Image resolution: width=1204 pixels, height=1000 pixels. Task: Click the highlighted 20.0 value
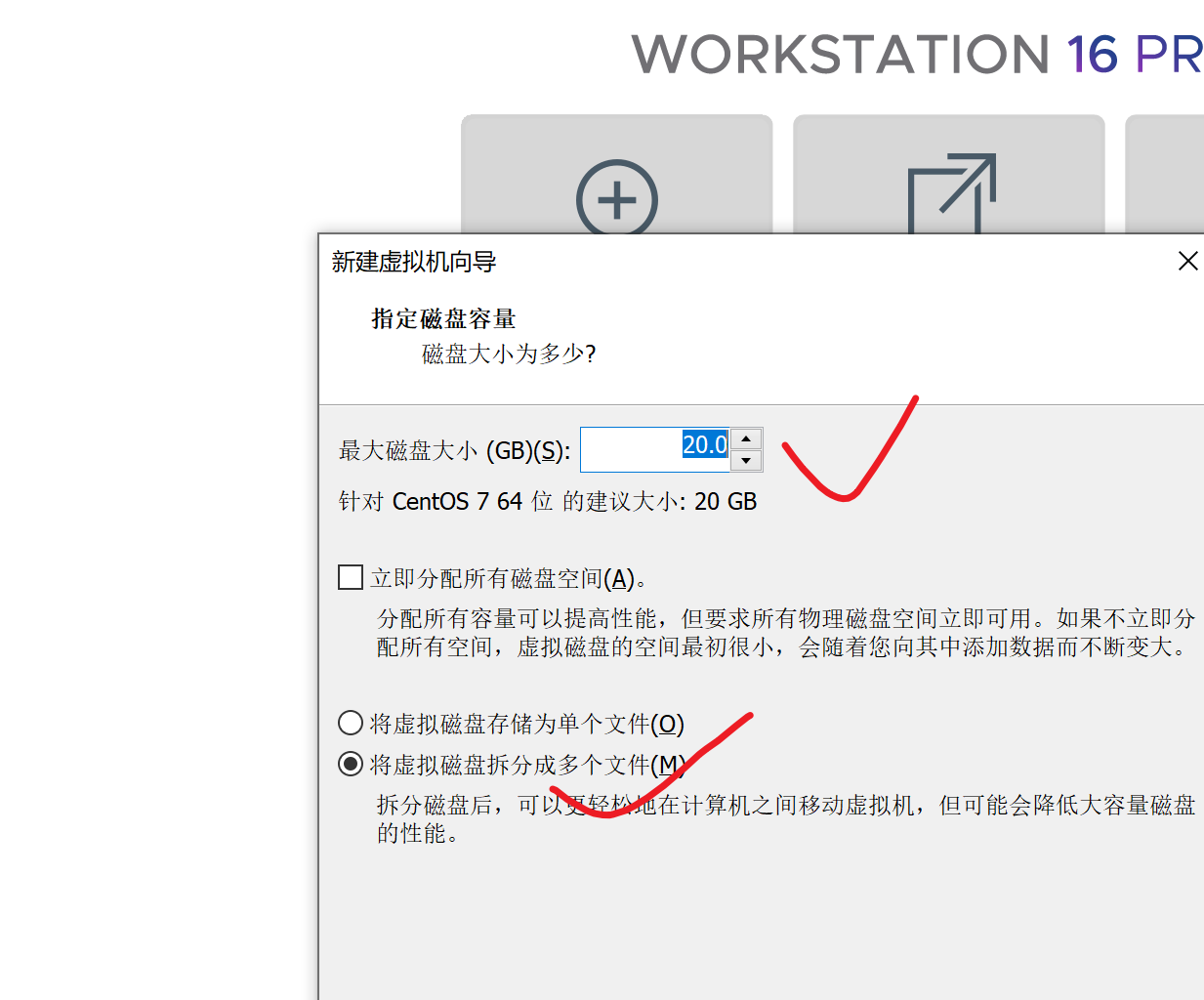pyautogui.click(x=704, y=444)
